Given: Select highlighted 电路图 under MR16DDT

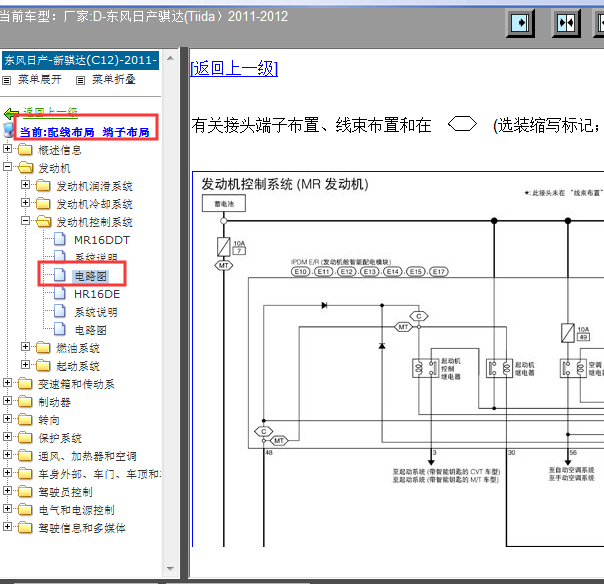Looking at the screenshot, I should 91,276.
